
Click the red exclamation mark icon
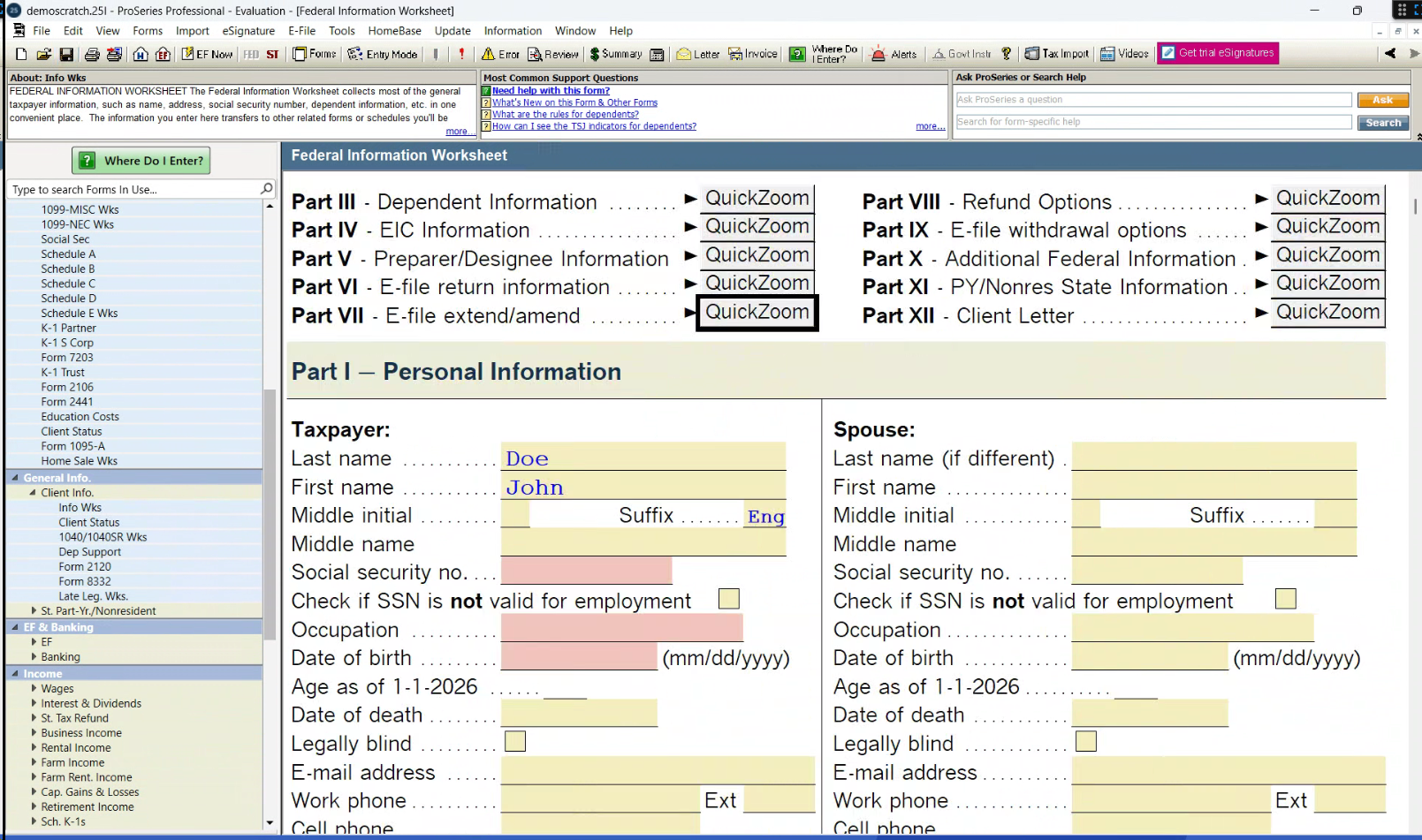(x=461, y=54)
